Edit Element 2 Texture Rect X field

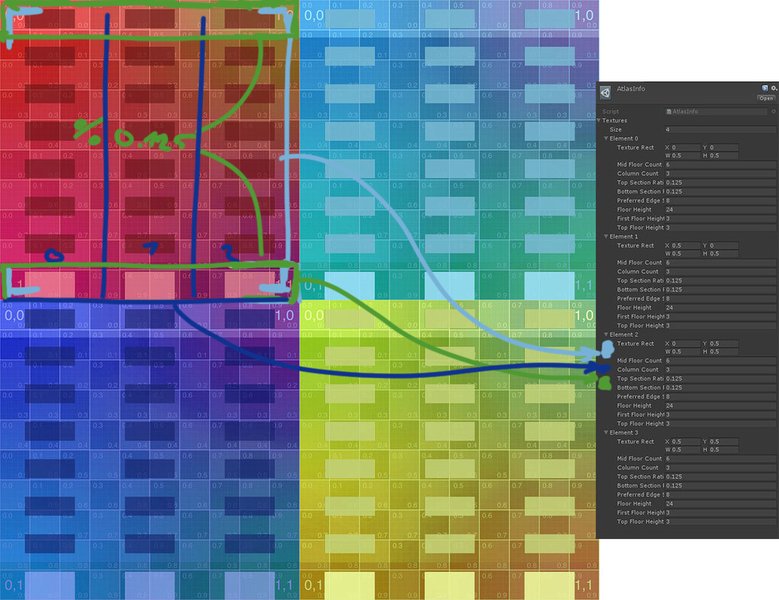point(686,343)
